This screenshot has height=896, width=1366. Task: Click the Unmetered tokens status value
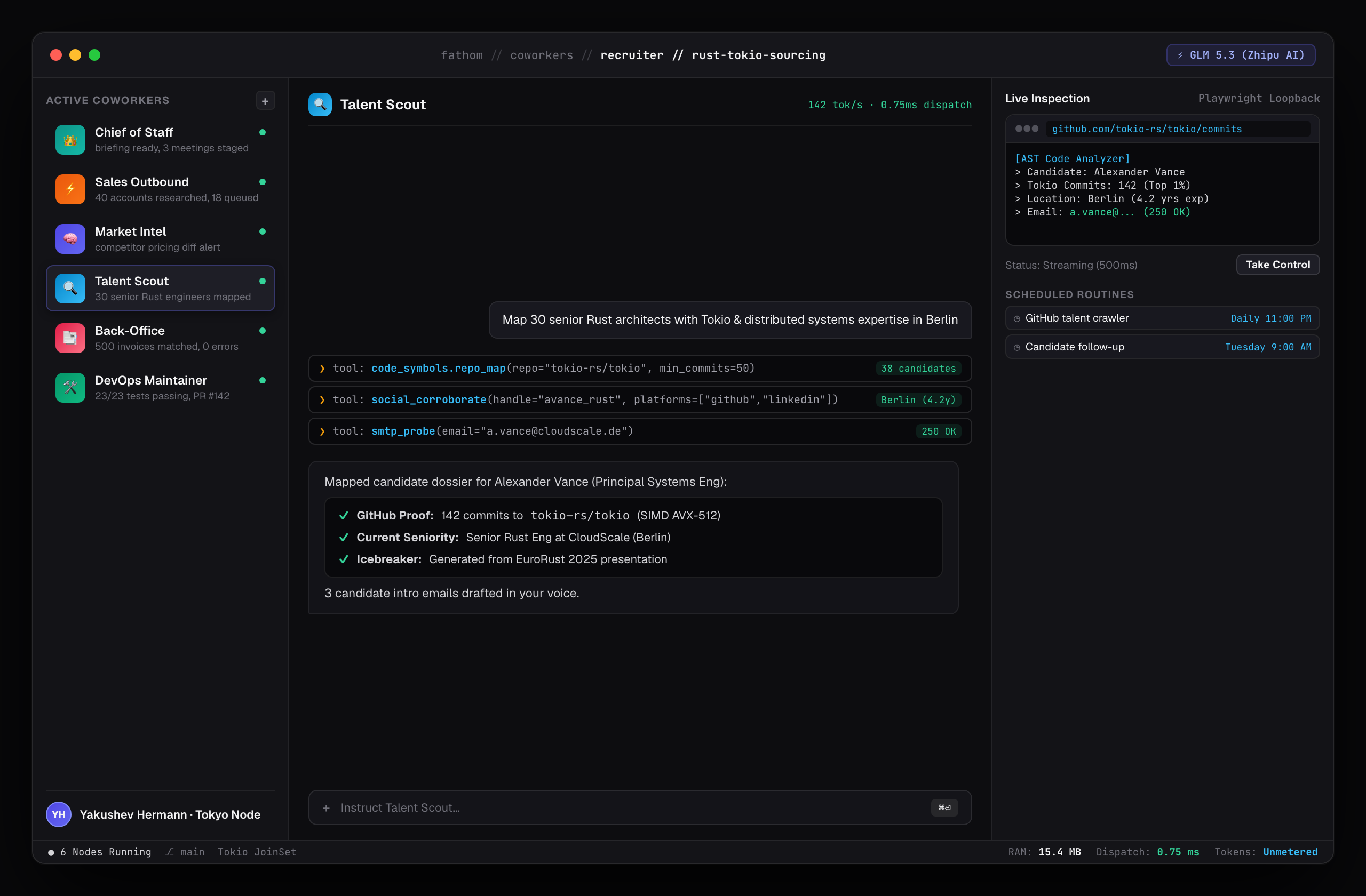pos(1290,852)
